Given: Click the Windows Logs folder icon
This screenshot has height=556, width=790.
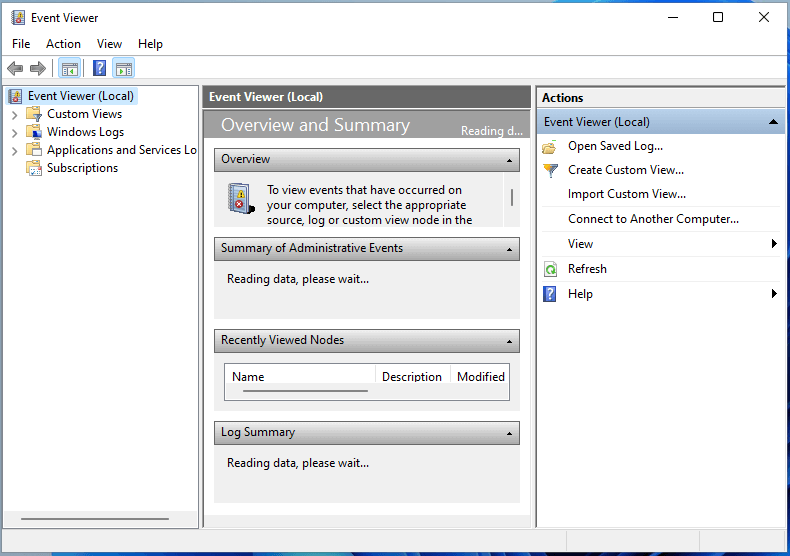Looking at the screenshot, I should coord(34,131).
